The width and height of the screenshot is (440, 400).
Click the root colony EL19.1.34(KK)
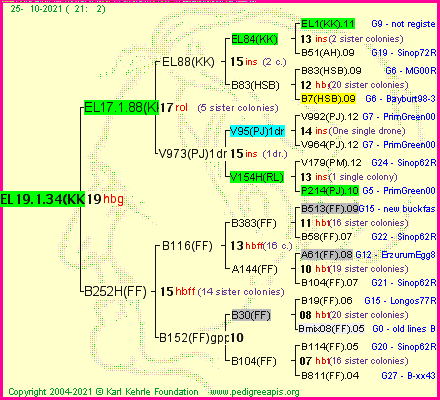[x=43, y=199]
